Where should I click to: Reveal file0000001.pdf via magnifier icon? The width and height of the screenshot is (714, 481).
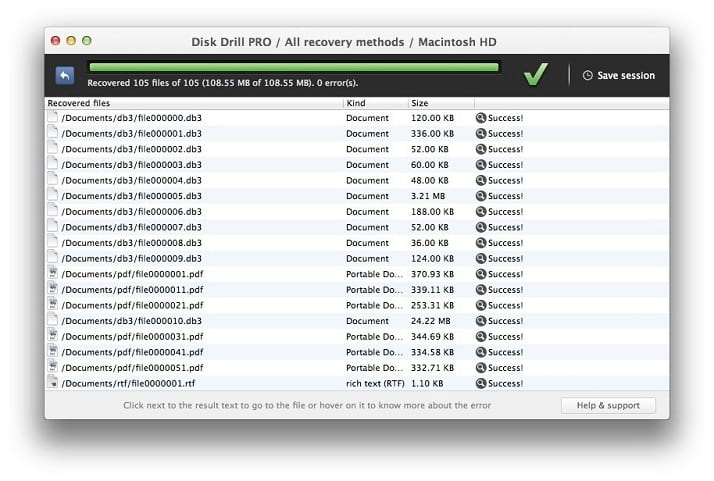pyautogui.click(x=481, y=274)
